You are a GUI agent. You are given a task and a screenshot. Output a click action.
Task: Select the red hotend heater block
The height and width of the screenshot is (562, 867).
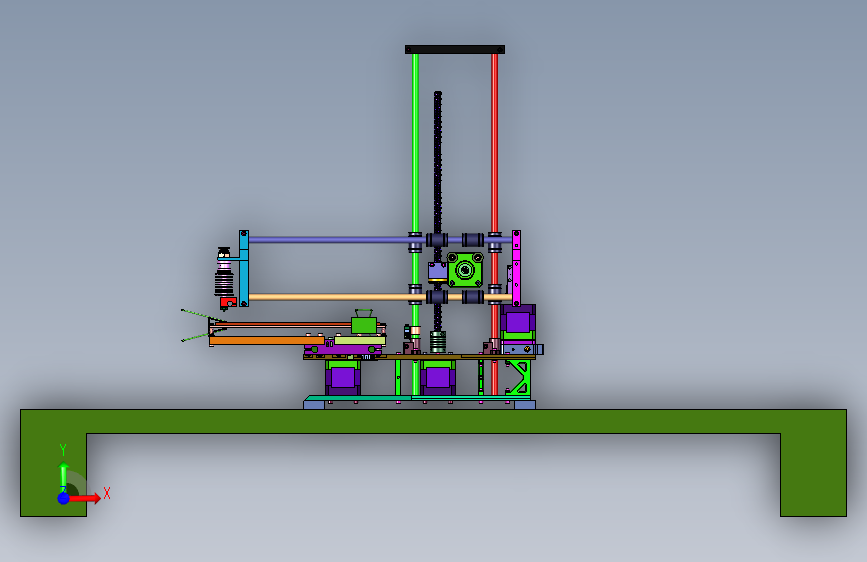[228, 303]
